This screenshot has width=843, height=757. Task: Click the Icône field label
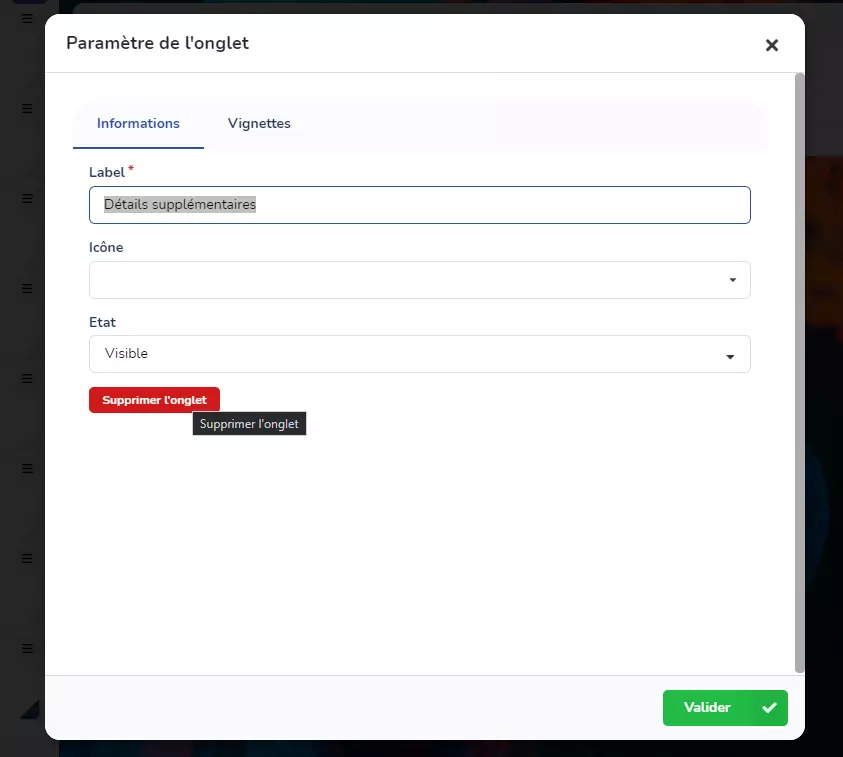click(106, 247)
